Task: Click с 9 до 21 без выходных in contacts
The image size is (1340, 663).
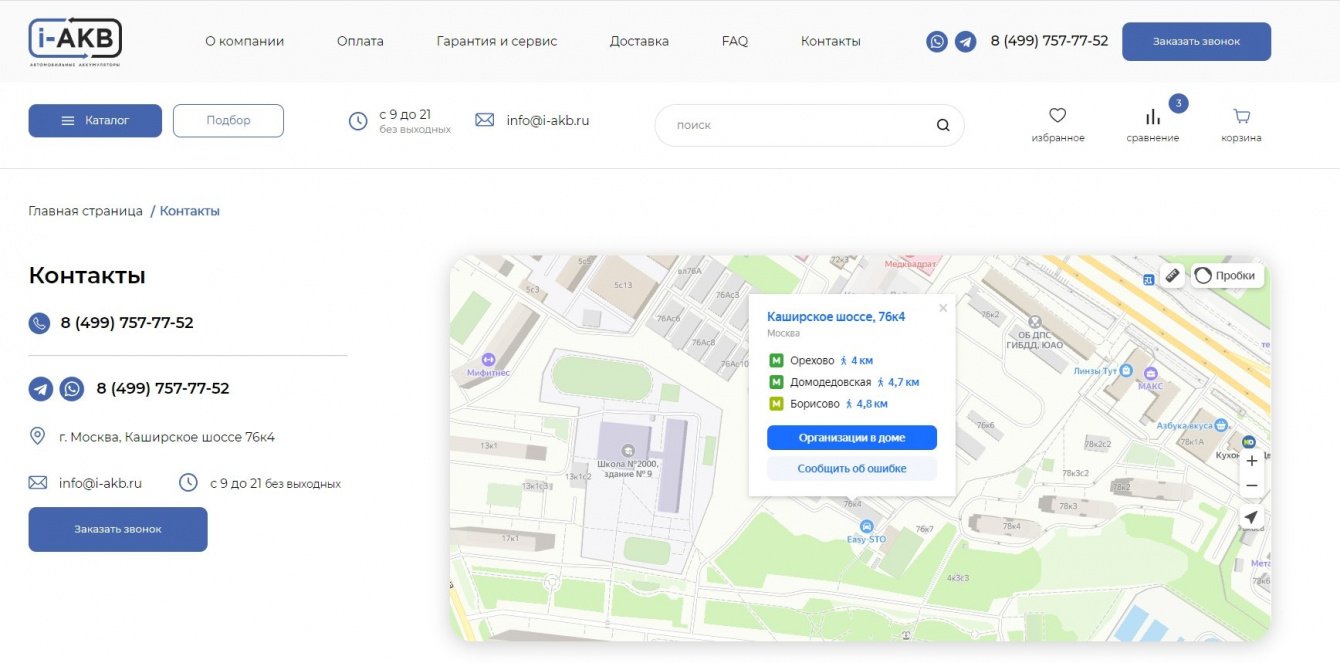Action: 275,483
